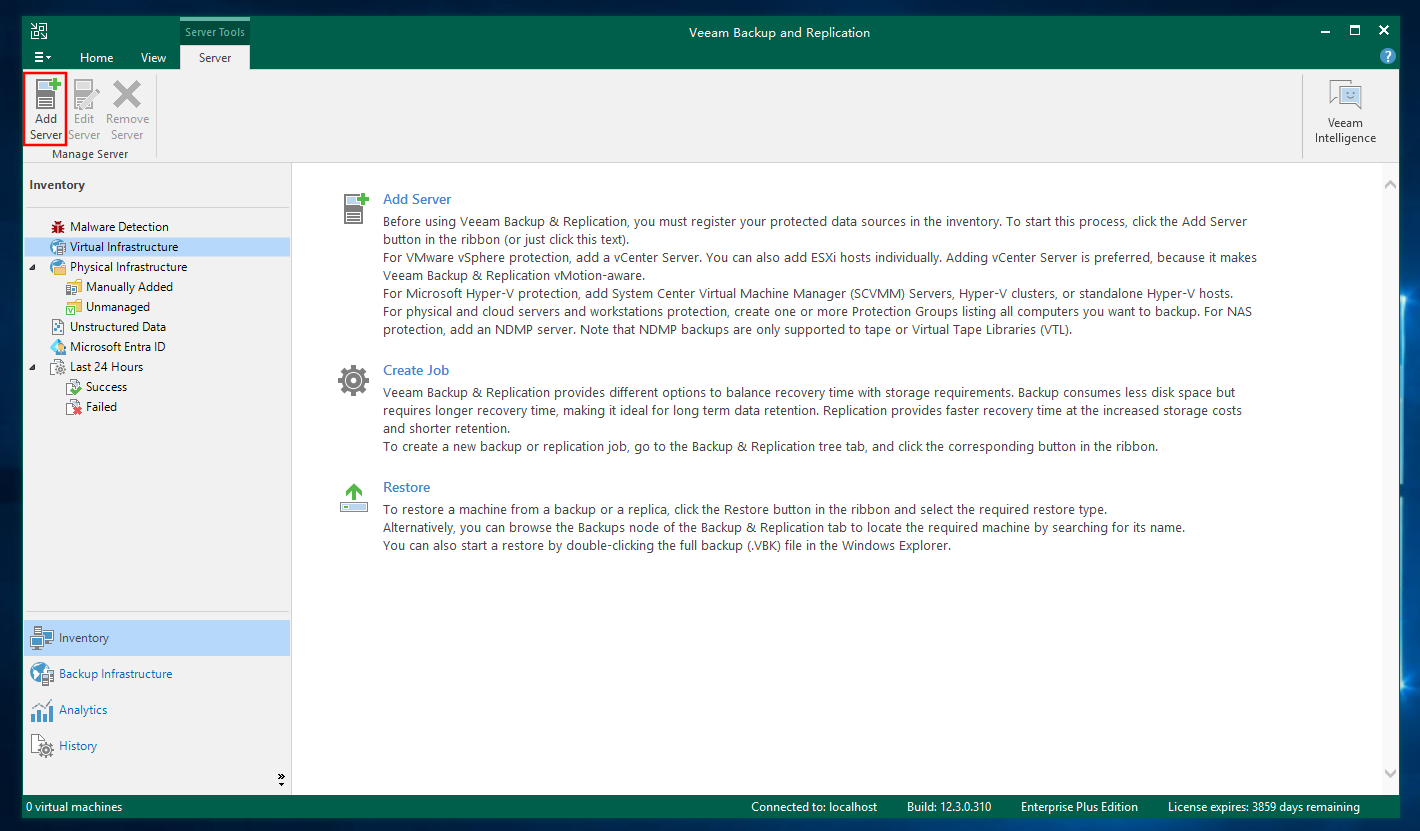This screenshot has width=1420, height=831.
Task: Open the Backup Infrastructure view
Action: 156,674
